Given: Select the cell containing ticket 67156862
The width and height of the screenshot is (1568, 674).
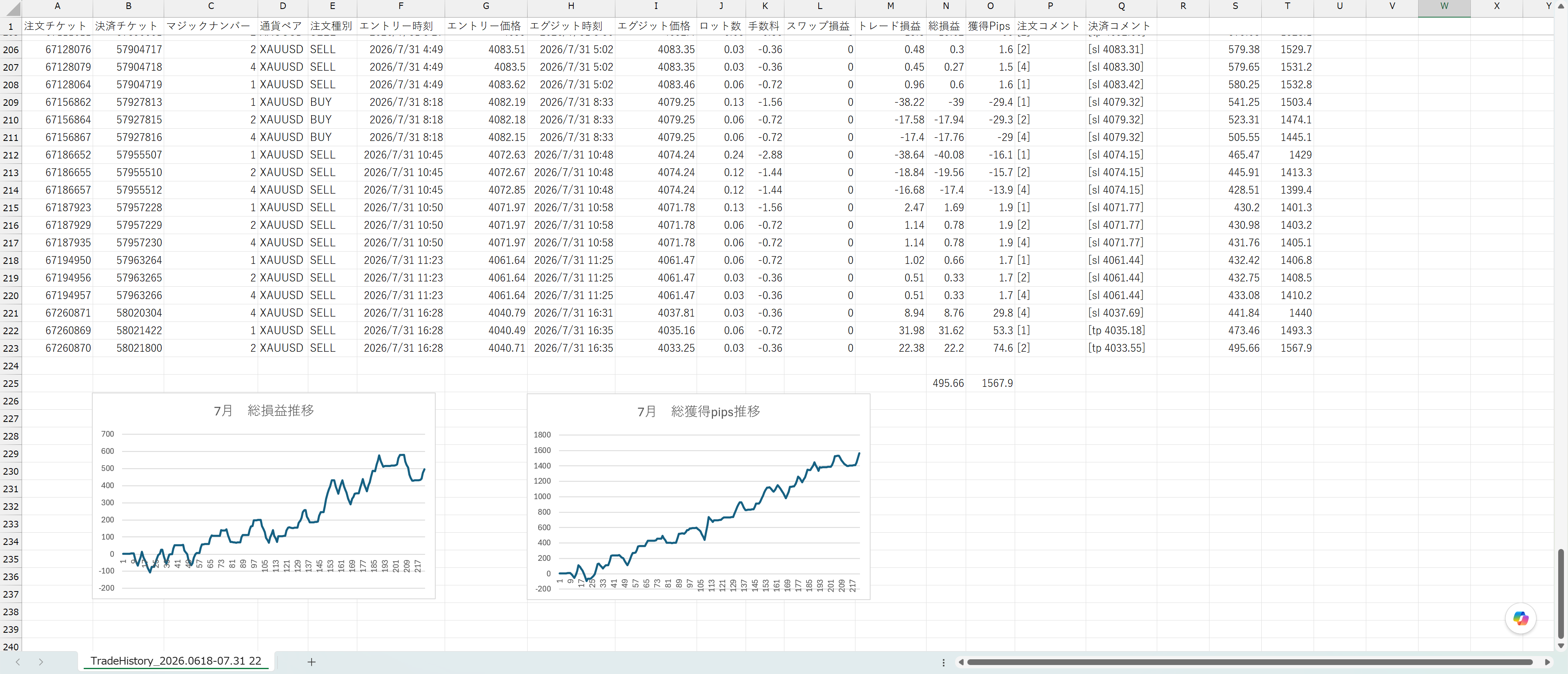Looking at the screenshot, I should [57, 102].
